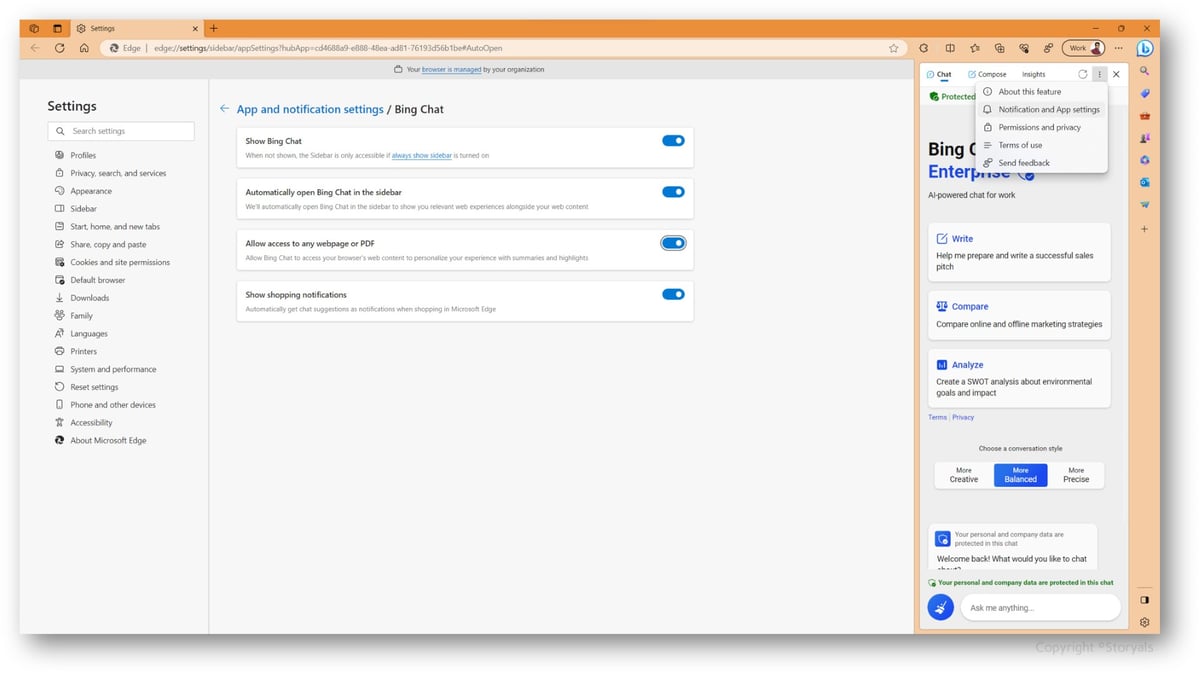Image resolution: width=1200 pixels, height=674 pixels.
Task: Select More Balanced conversation style
Action: [x=1020, y=475]
